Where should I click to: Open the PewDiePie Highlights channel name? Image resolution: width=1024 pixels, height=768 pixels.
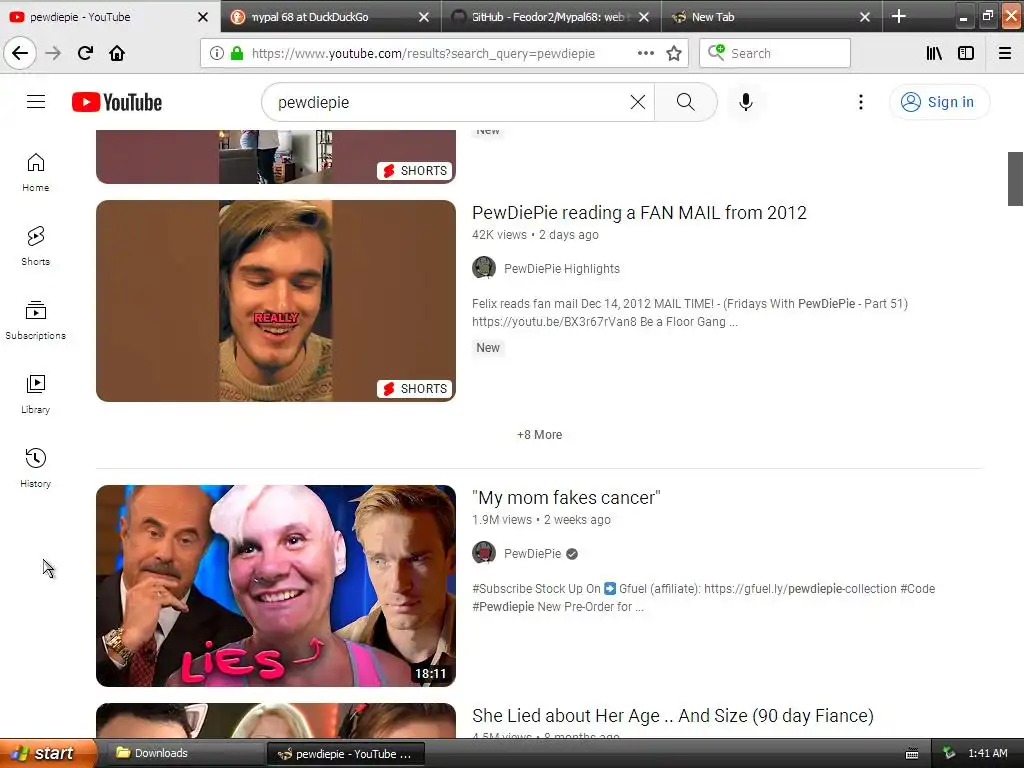[562, 268]
